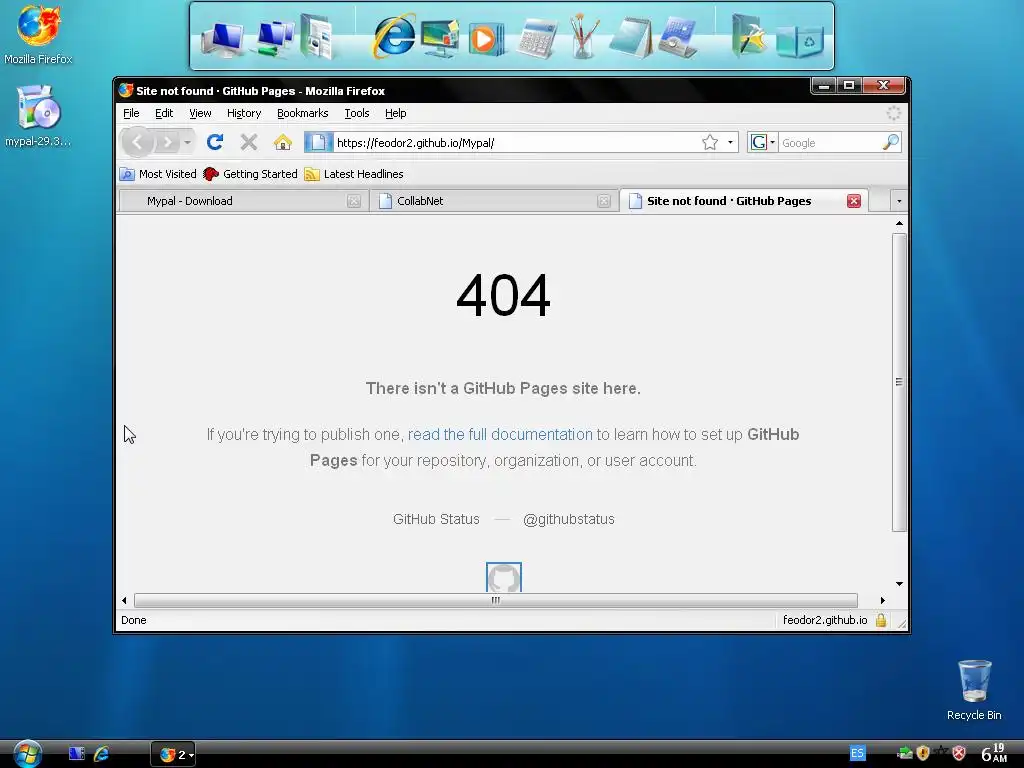Open the Tools menu

coord(357,113)
